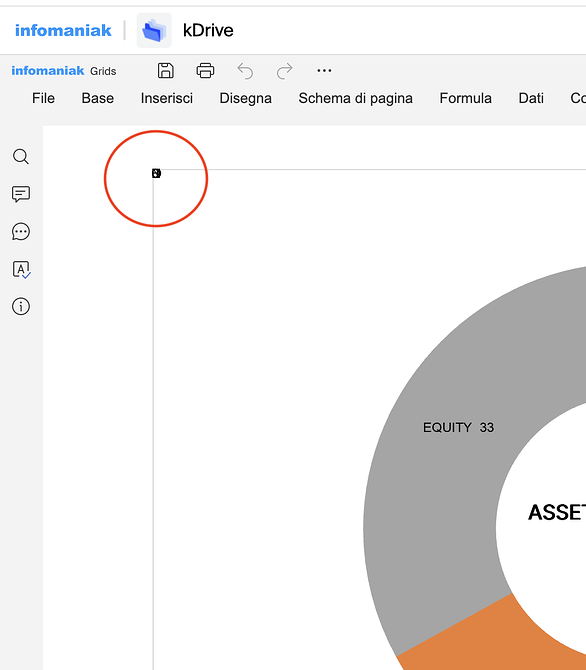Switch to the Base tab
Screen dimensions: 586x670
click(x=97, y=98)
